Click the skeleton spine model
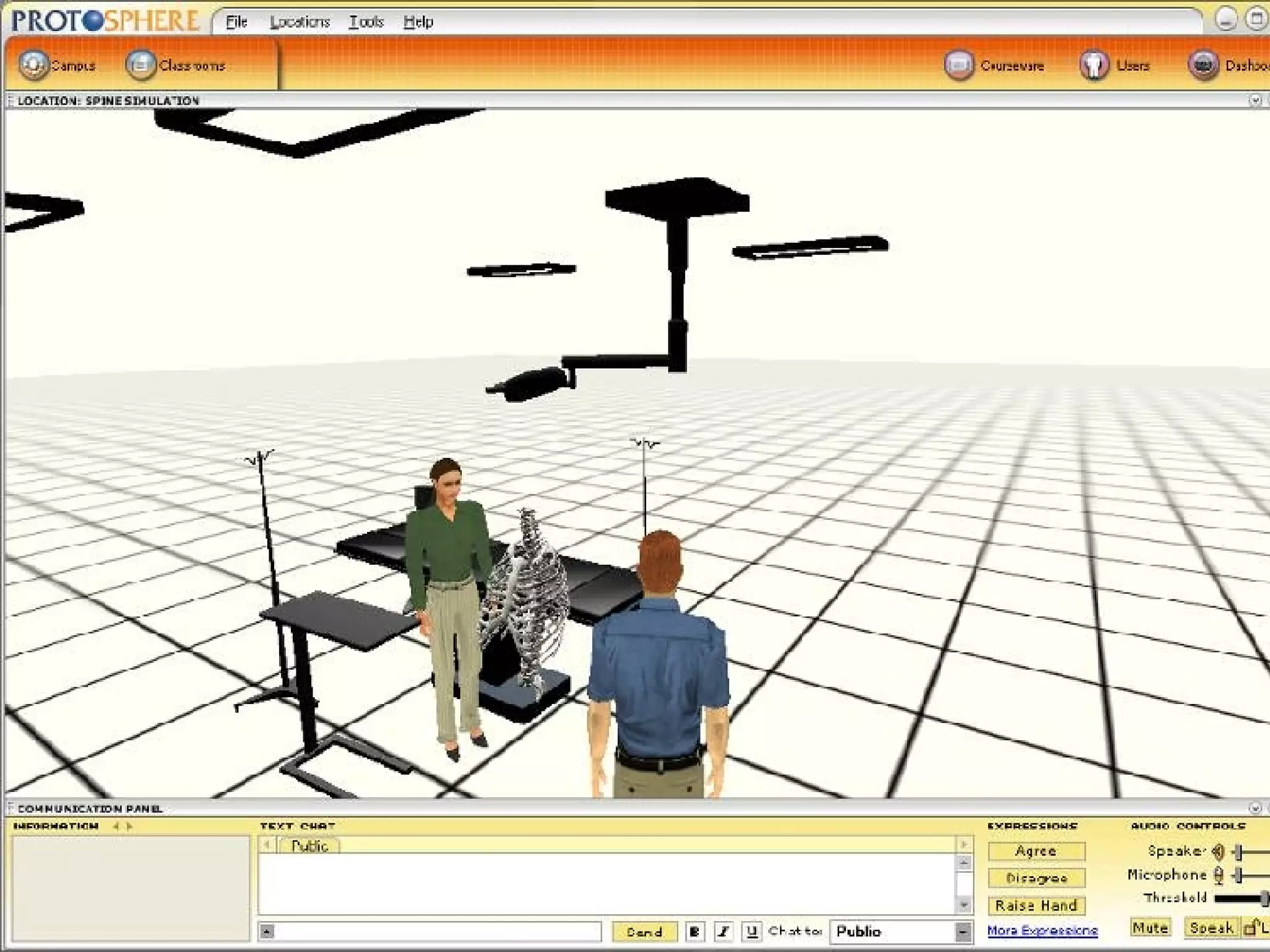This screenshot has height=952, width=1270. (527, 601)
